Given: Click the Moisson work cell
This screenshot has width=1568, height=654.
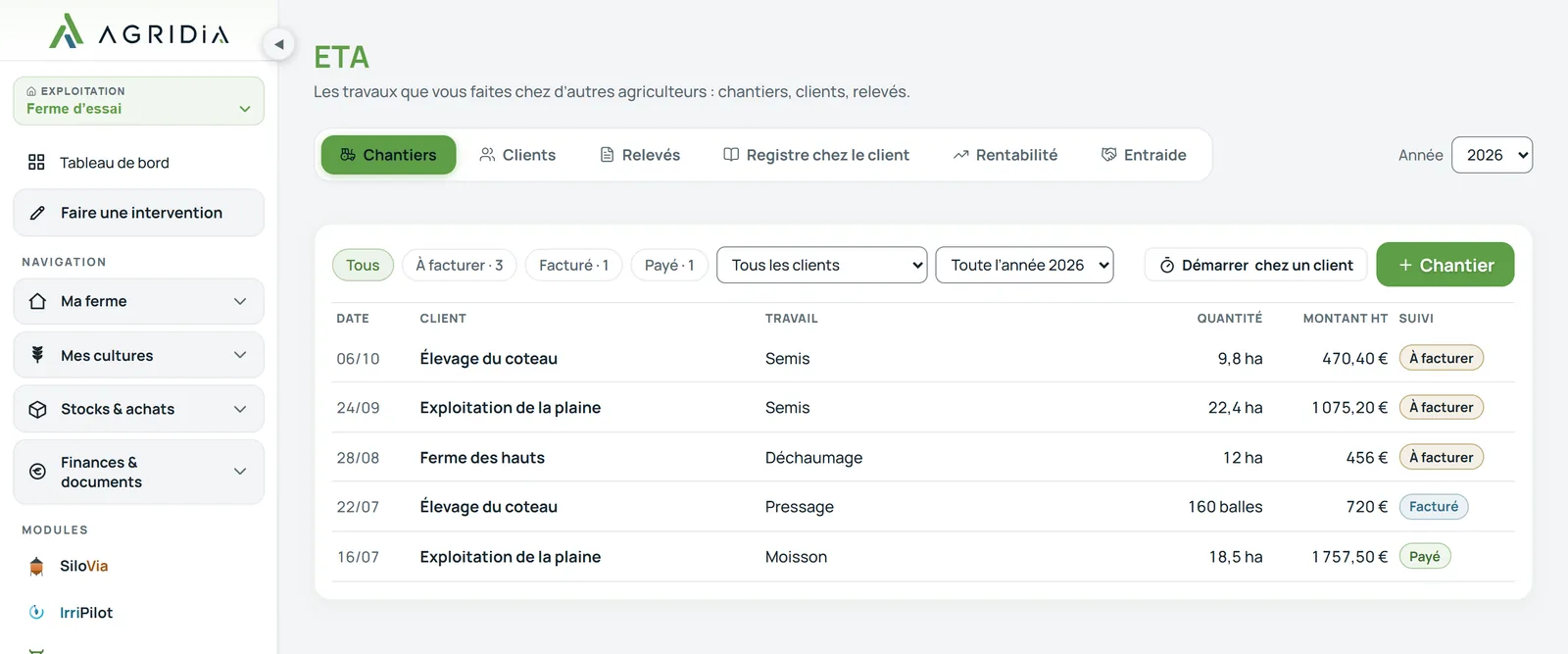Looking at the screenshot, I should point(796,556).
